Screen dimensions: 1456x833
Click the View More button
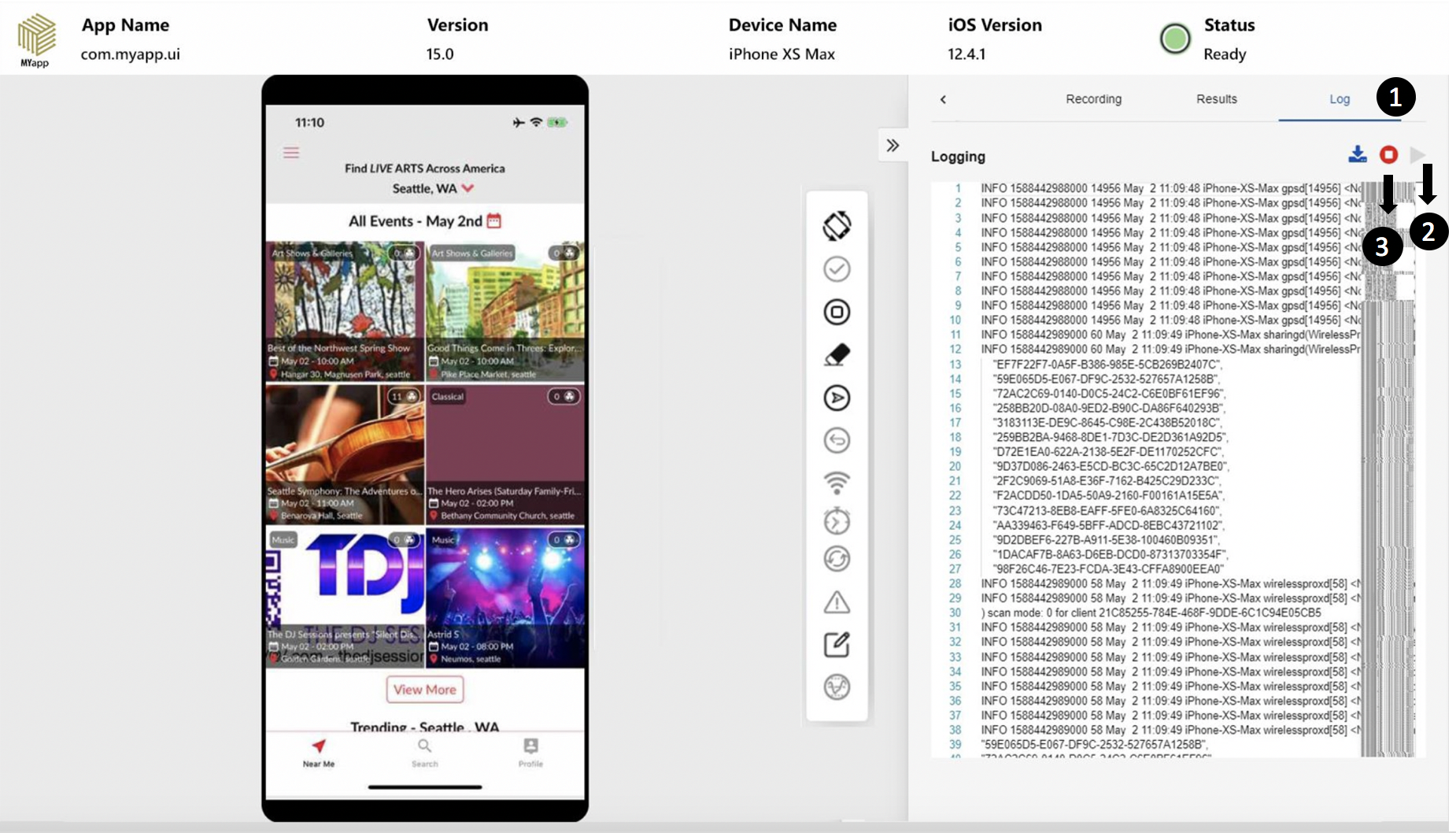coord(425,690)
